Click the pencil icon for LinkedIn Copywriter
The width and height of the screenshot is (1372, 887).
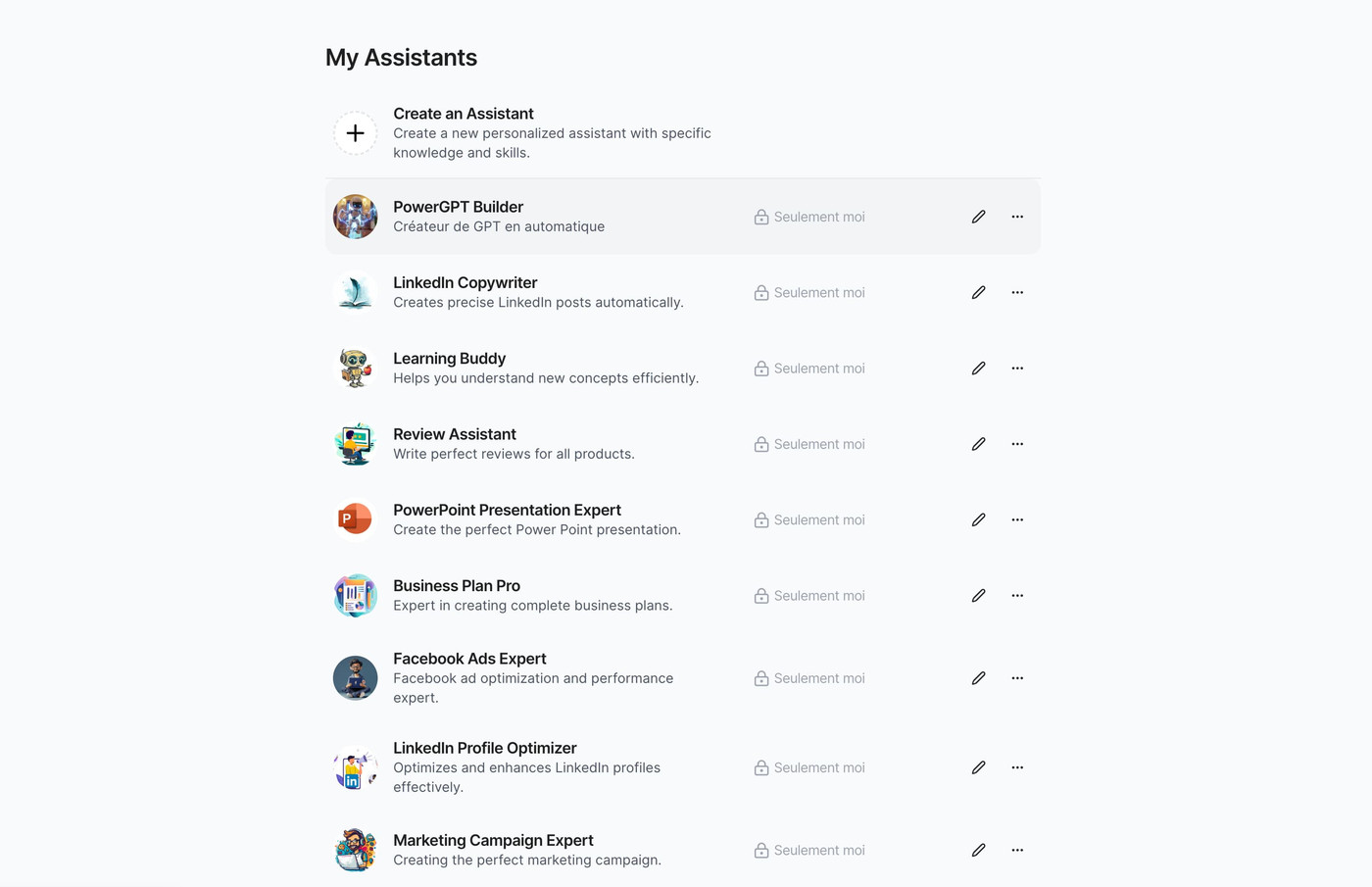point(978,292)
